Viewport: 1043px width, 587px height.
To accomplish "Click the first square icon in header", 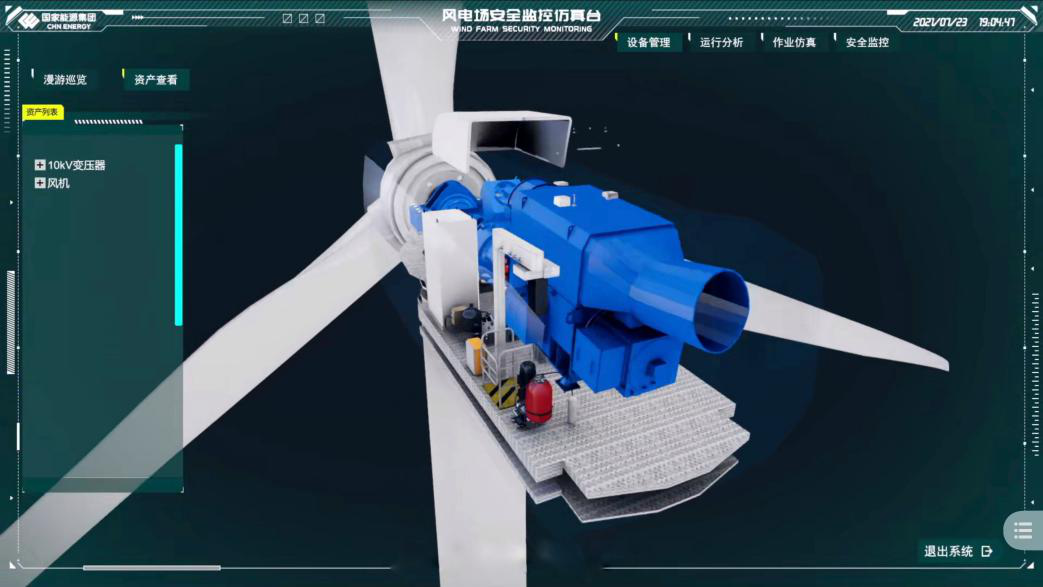I will 288,19.
